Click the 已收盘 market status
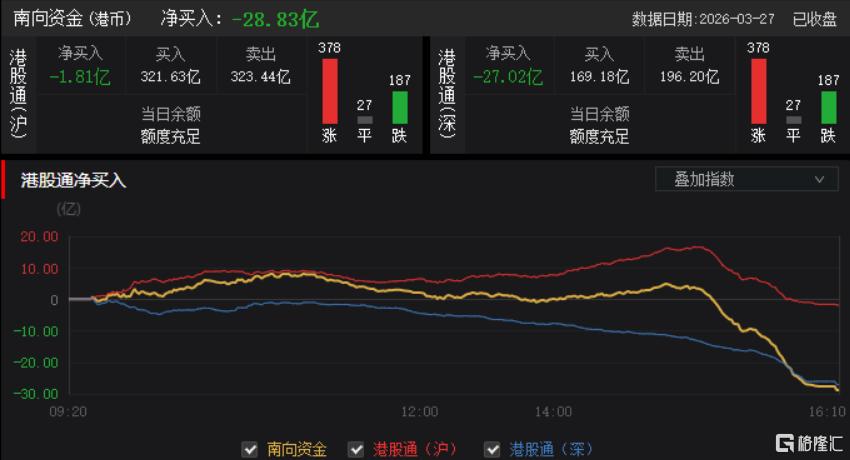850x460 pixels. tap(814, 19)
